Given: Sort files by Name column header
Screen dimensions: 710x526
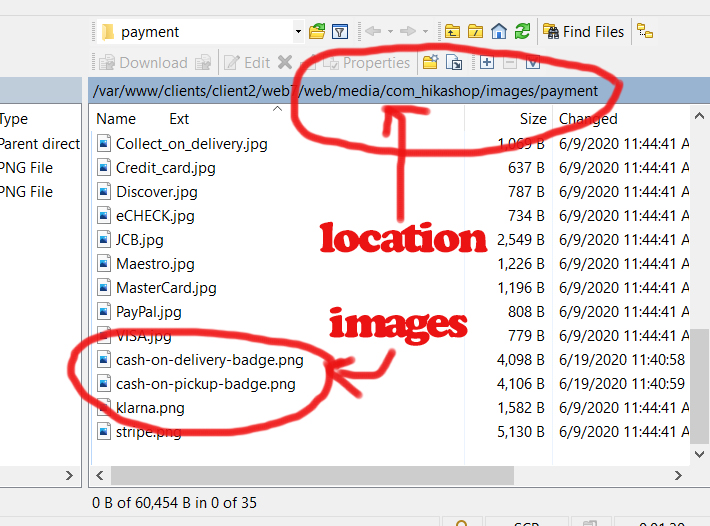Looking at the screenshot, I should (x=116, y=119).
